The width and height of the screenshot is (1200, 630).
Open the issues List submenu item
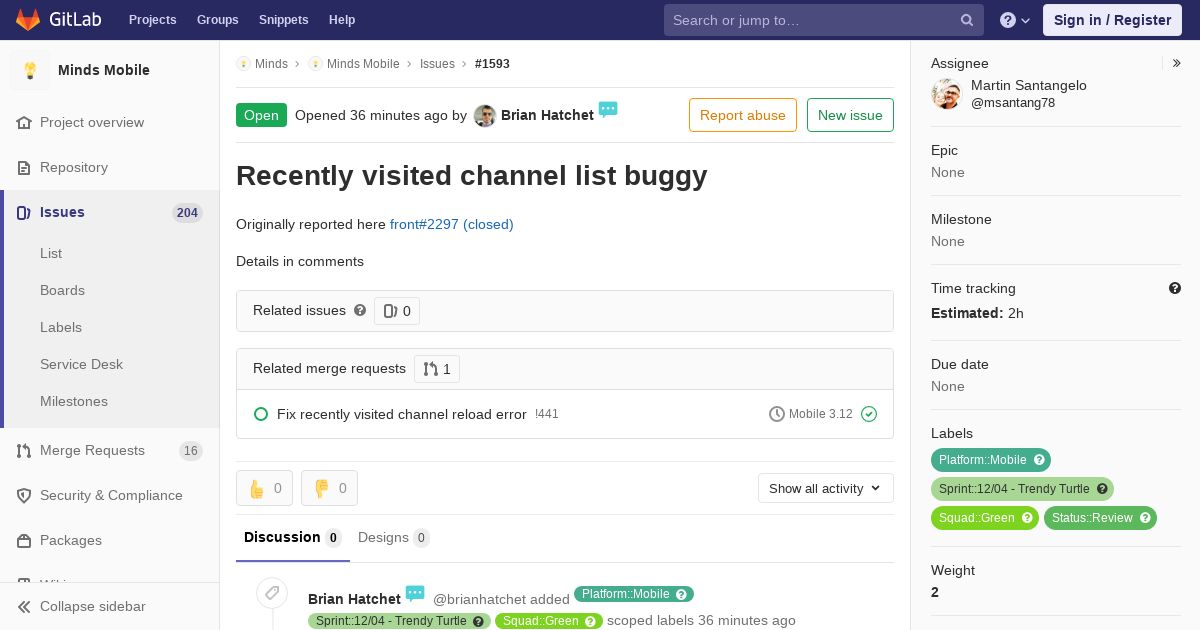pyautogui.click(x=51, y=254)
